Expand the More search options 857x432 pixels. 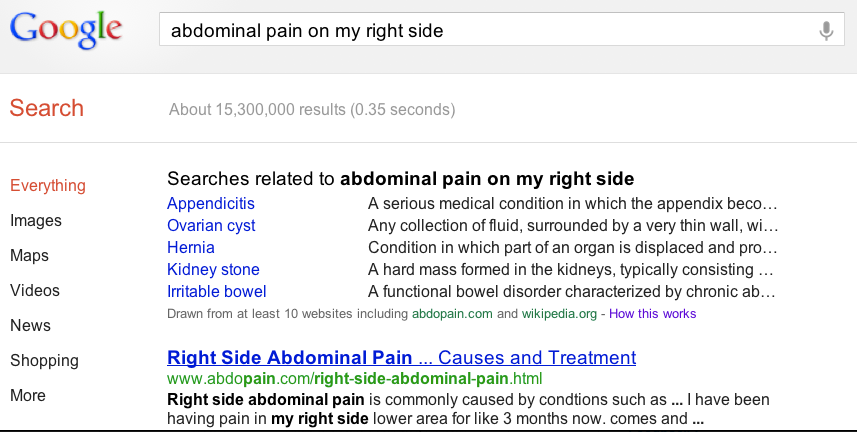click(28, 396)
